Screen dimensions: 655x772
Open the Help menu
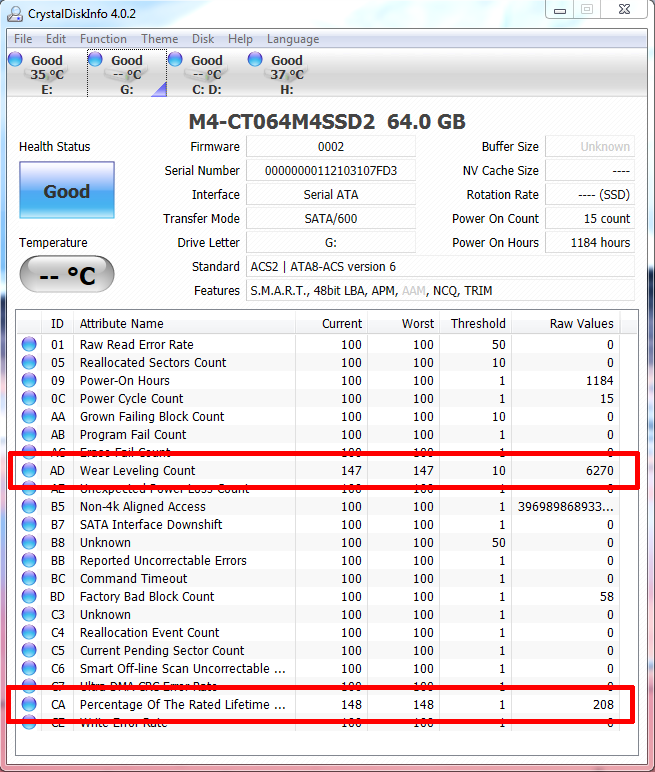click(x=240, y=39)
